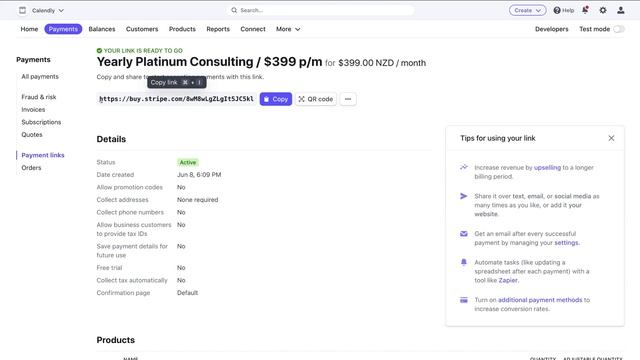Open the Connect tab
The image size is (640, 360).
point(253,29)
